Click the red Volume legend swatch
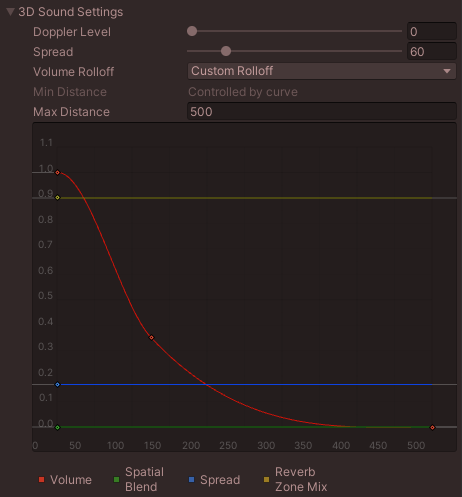Image resolution: width=462 pixels, height=497 pixels. tap(41, 480)
